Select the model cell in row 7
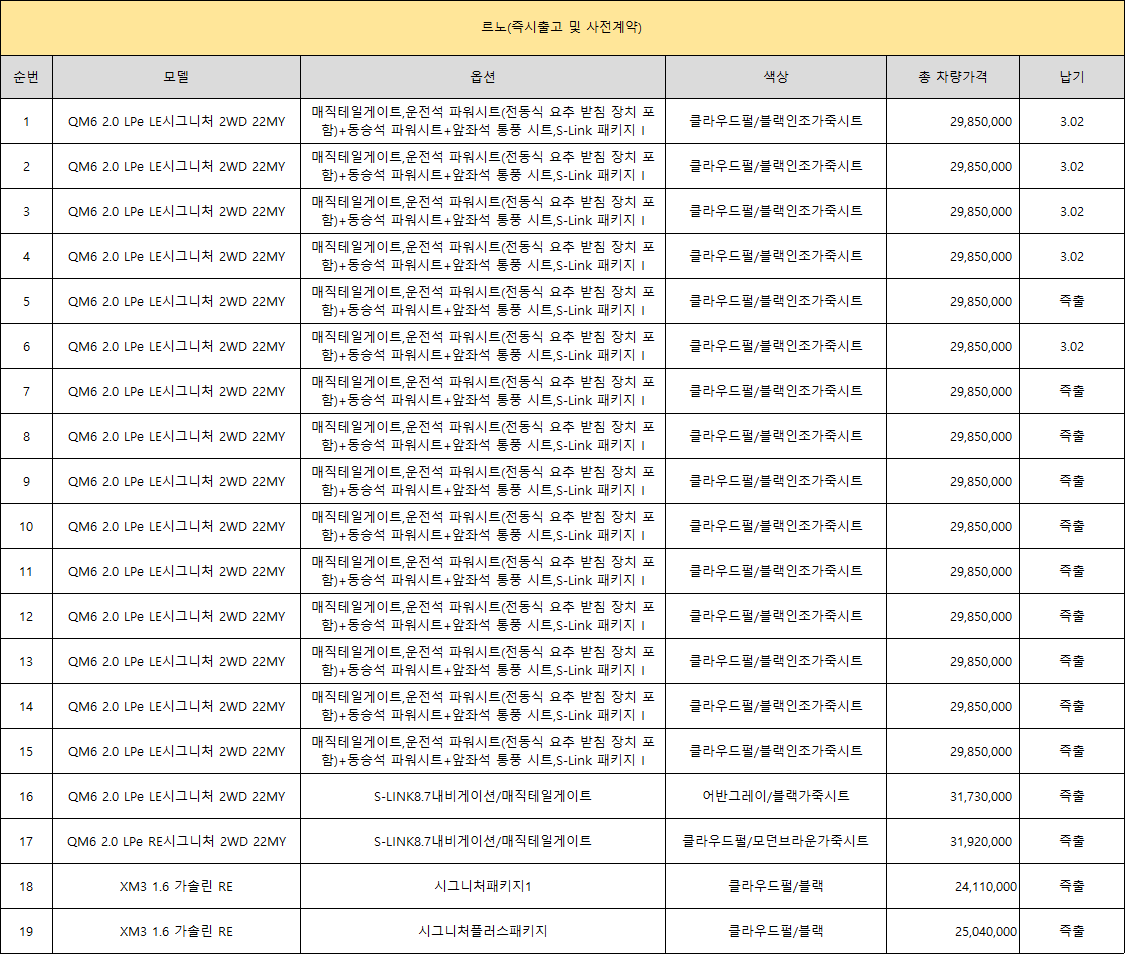This screenshot has height=954, width=1125. click(176, 392)
